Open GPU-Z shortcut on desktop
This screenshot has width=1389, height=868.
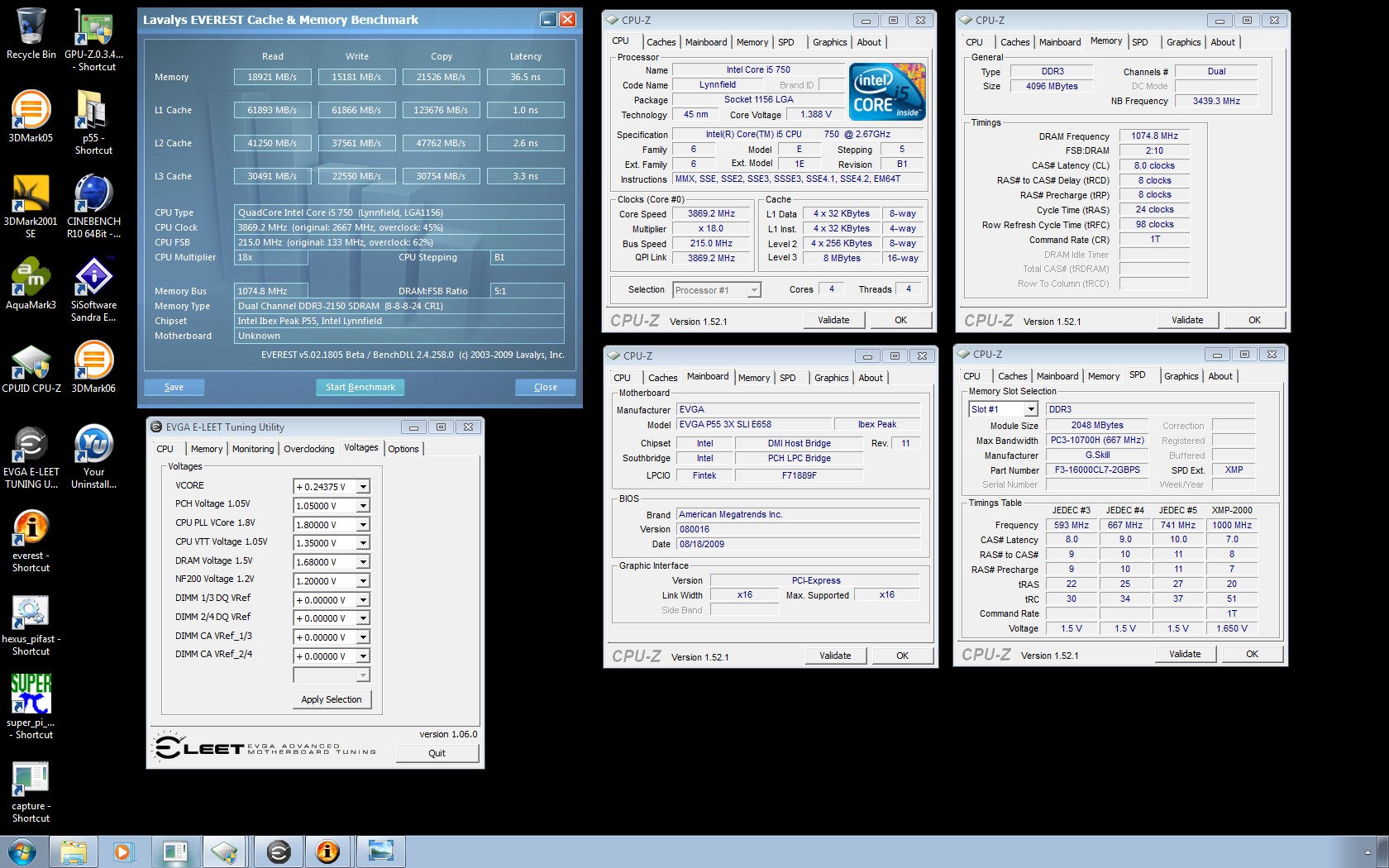pos(93,39)
